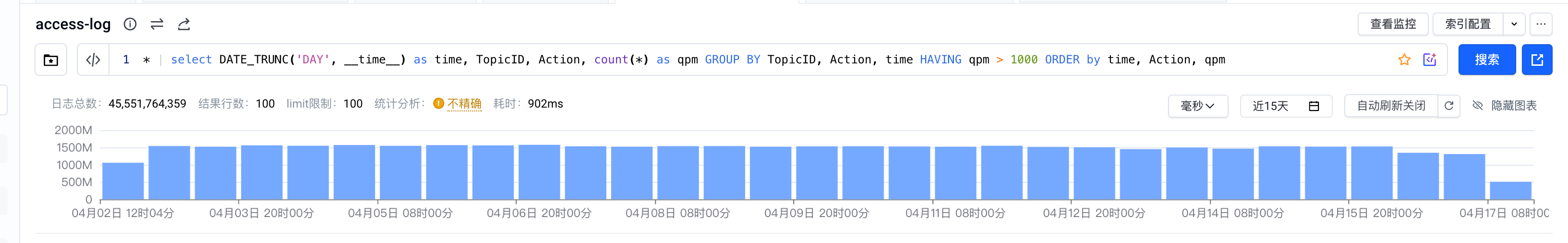Expand the arrow next to 索引配置

1514,24
